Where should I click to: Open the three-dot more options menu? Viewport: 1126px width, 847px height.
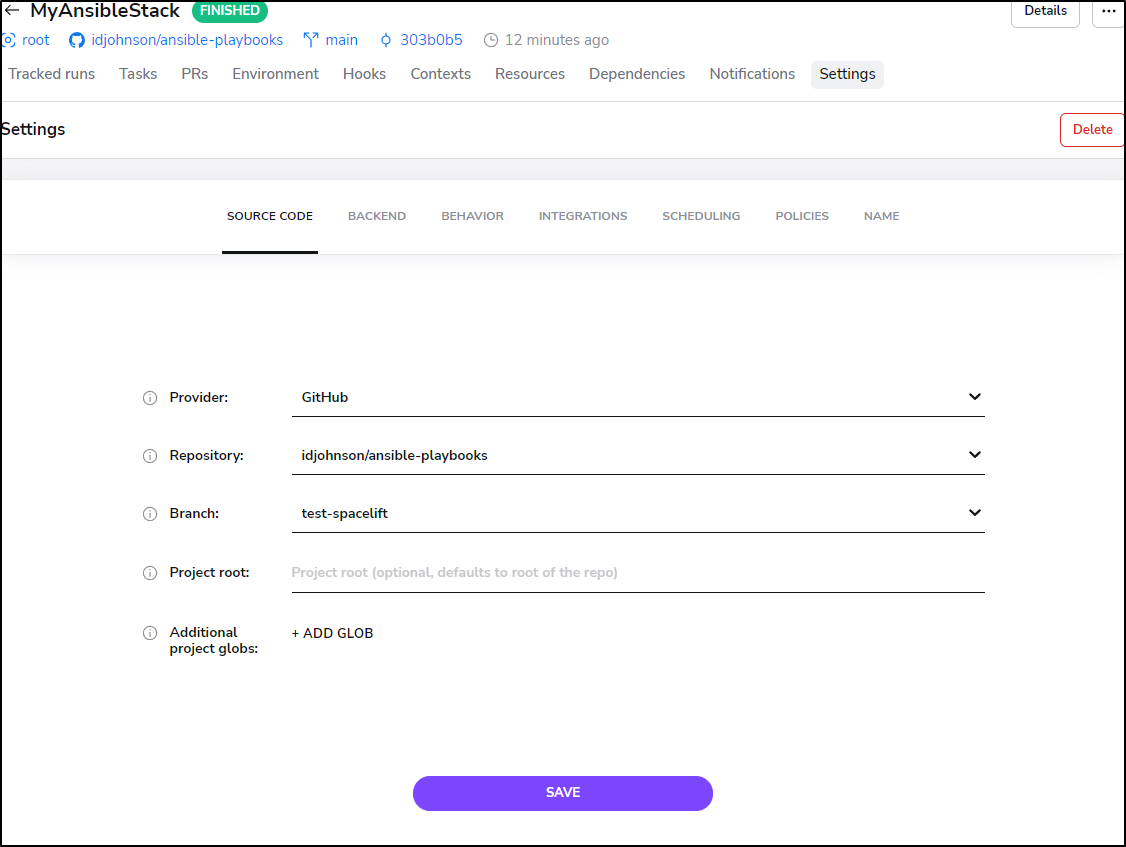(1109, 11)
